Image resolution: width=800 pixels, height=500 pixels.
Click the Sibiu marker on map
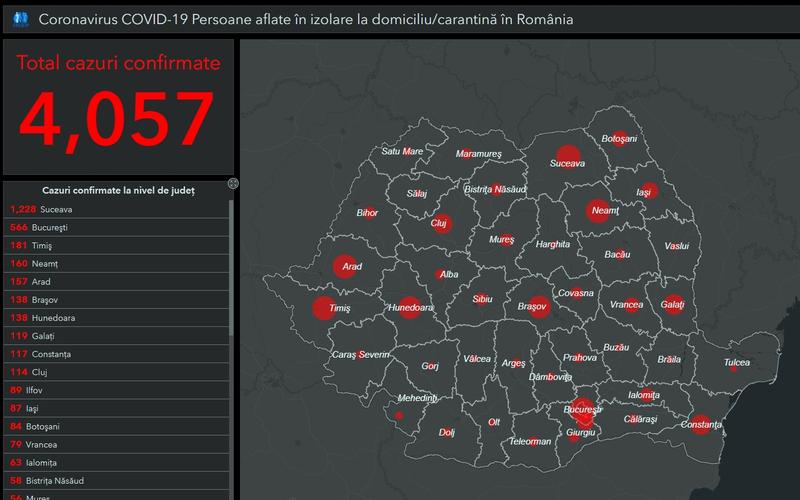[x=480, y=299]
